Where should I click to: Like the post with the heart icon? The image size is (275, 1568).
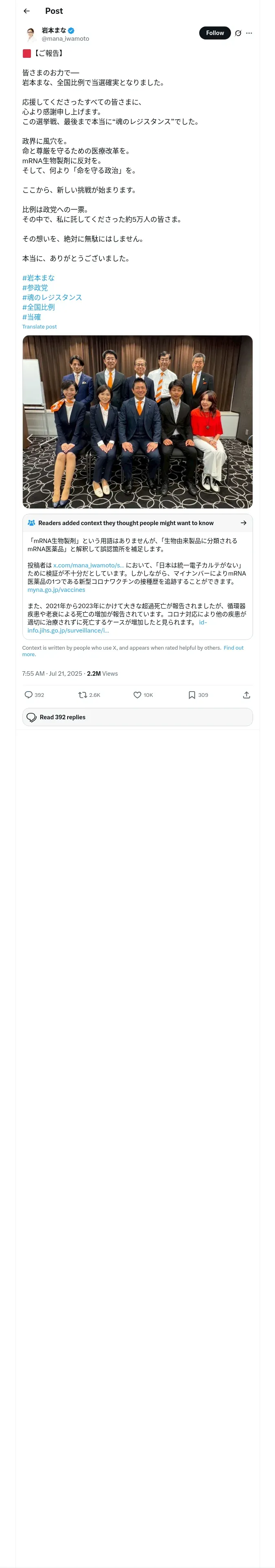tap(137, 694)
